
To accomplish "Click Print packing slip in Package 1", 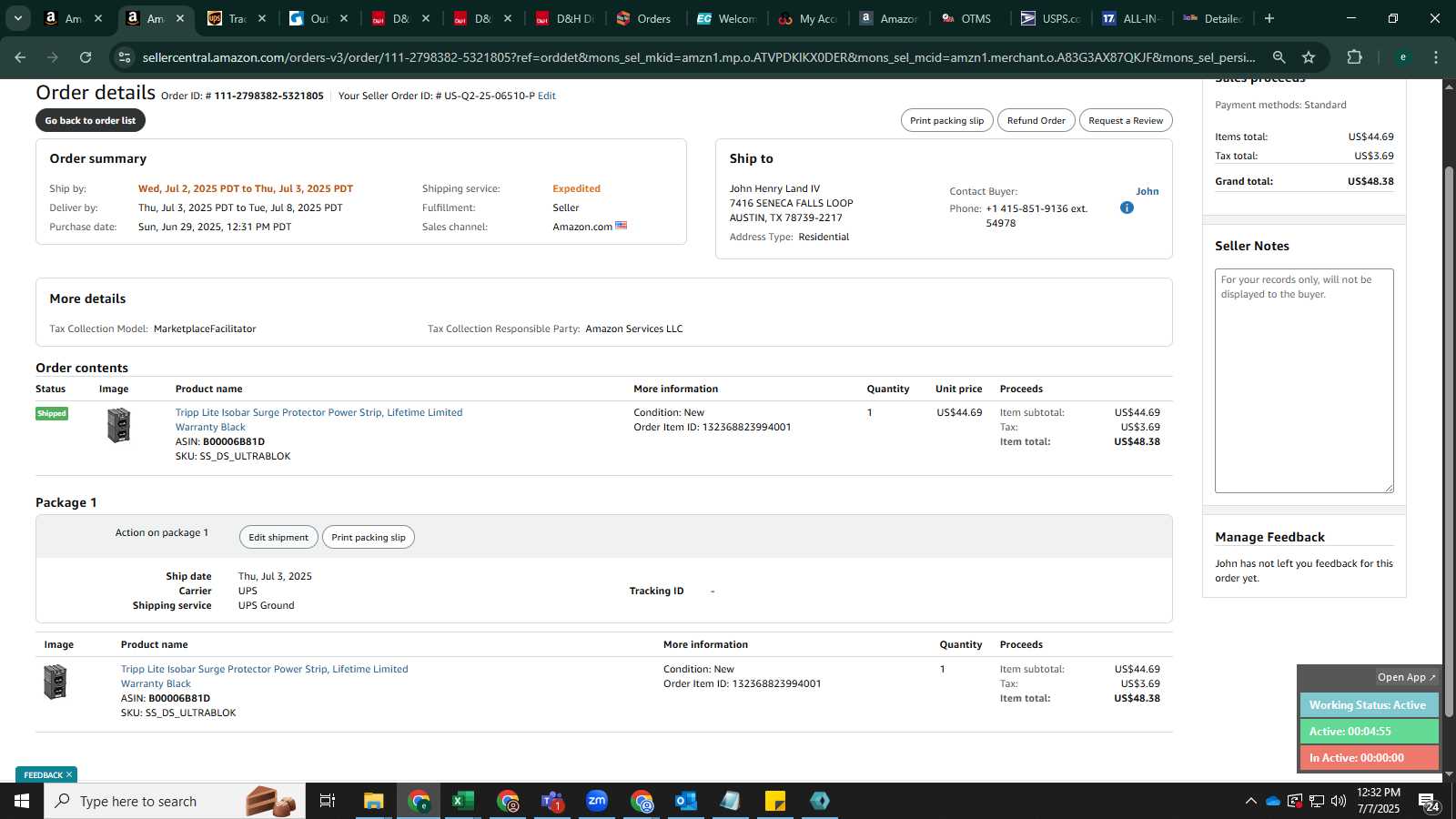I will tap(369, 537).
